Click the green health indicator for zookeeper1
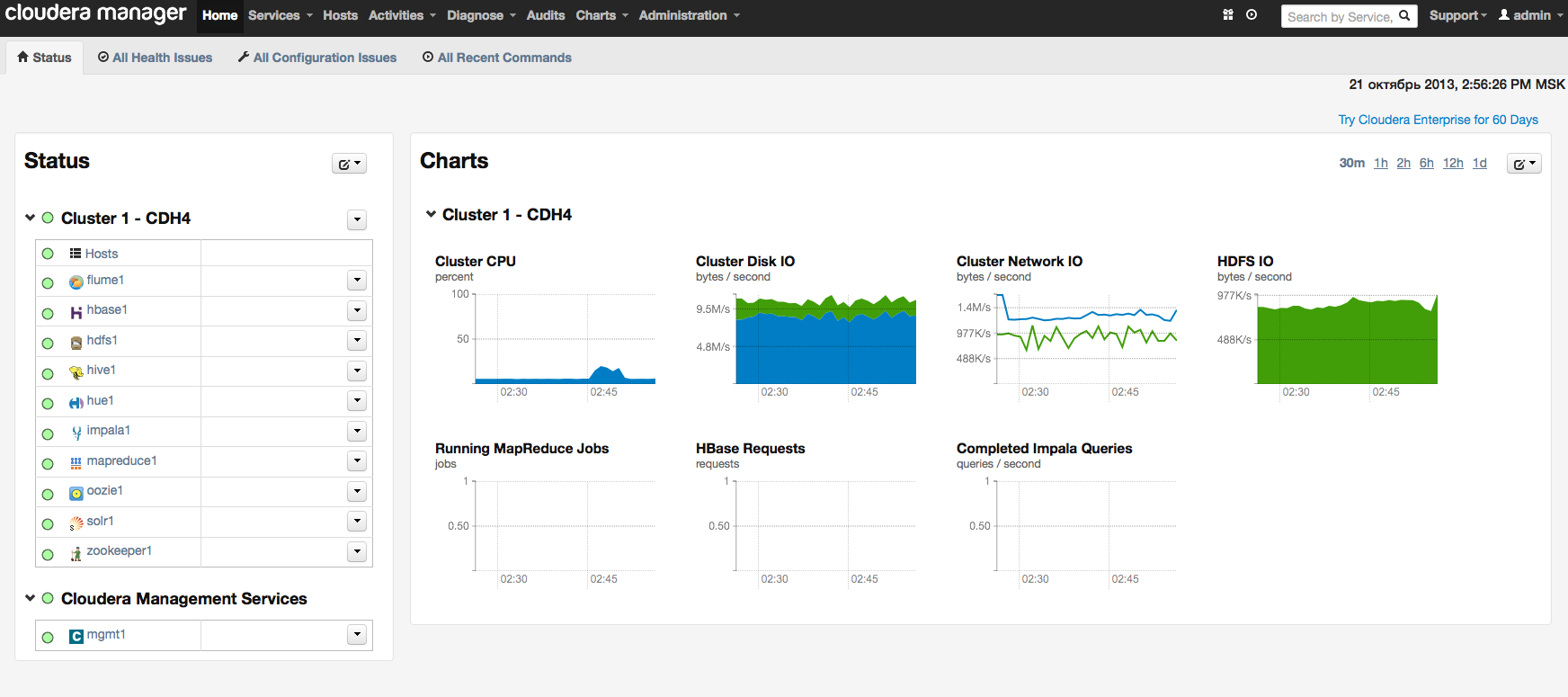 click(x=48, y=554)
